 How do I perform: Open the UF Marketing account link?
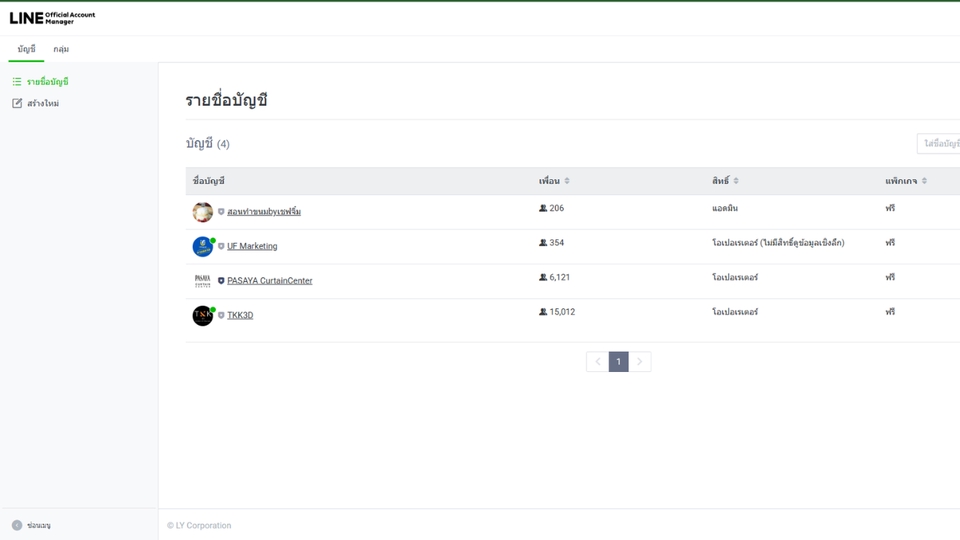(x=252, y=246)
